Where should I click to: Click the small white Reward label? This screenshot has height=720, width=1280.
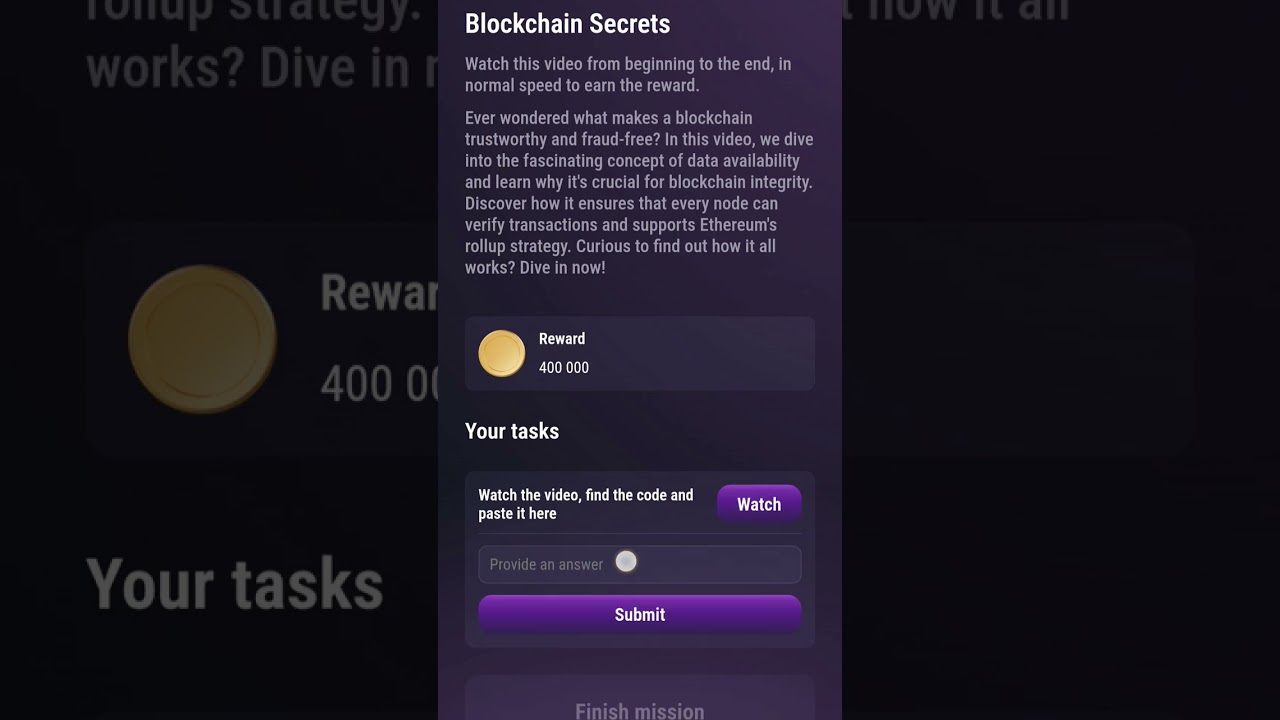562,339
